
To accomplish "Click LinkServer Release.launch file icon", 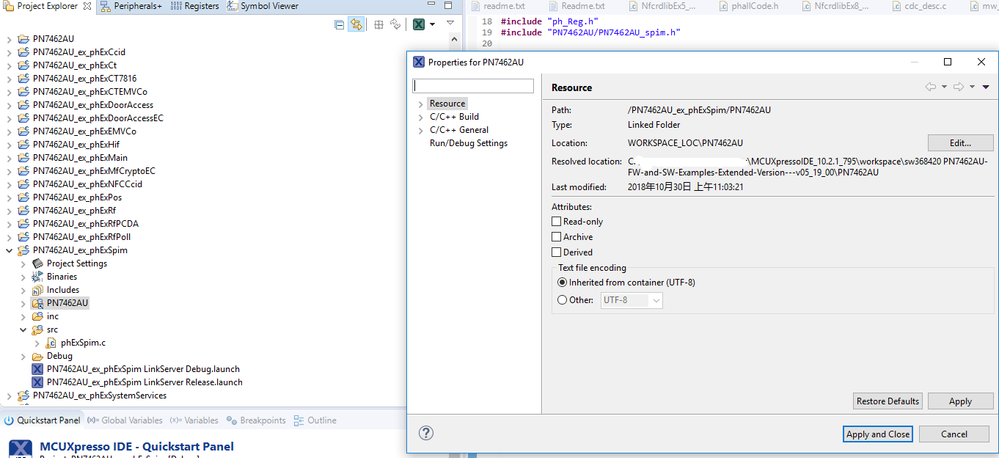I will [37, 382].
